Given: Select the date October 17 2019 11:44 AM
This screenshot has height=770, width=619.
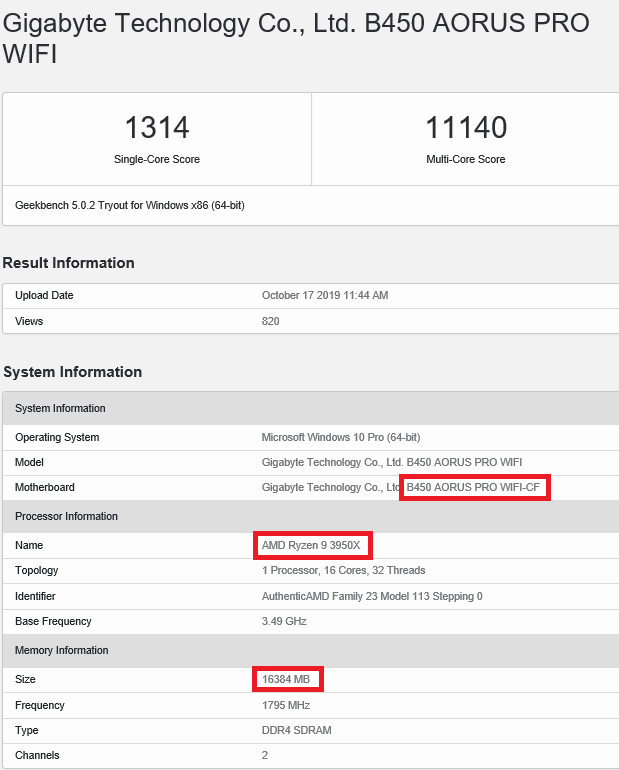Looking at the screenshot, I should tap(325, 295).
